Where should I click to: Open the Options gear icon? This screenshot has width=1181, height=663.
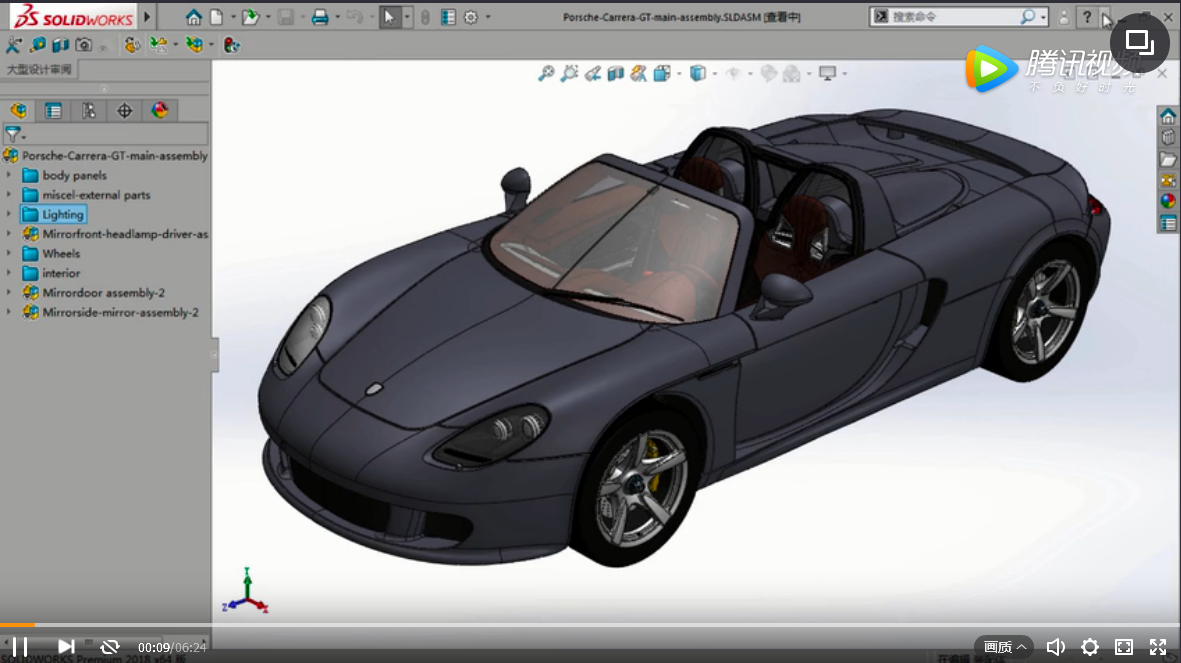(x=471, y=17)
